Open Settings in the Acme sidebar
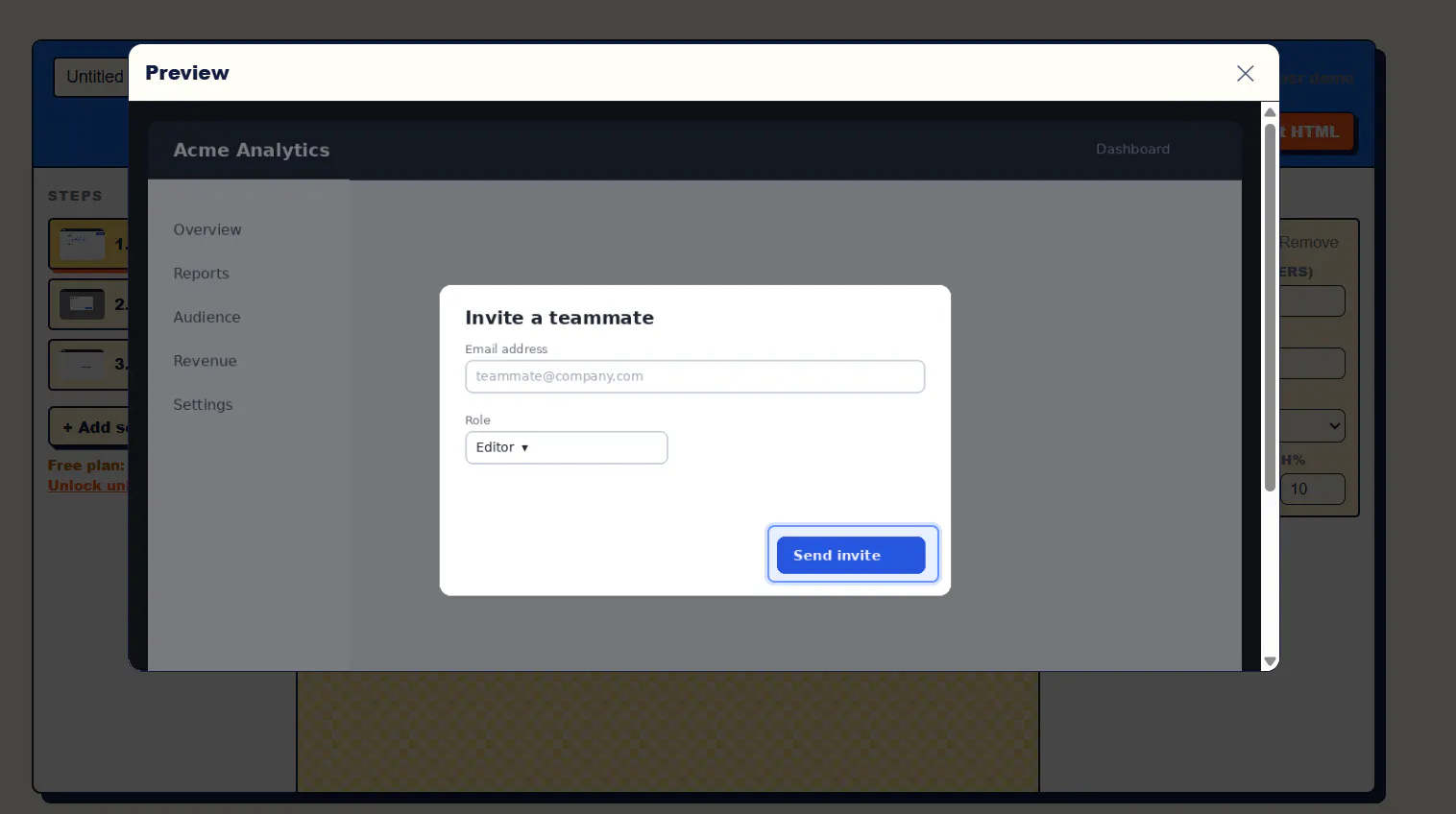 [203, 405]
